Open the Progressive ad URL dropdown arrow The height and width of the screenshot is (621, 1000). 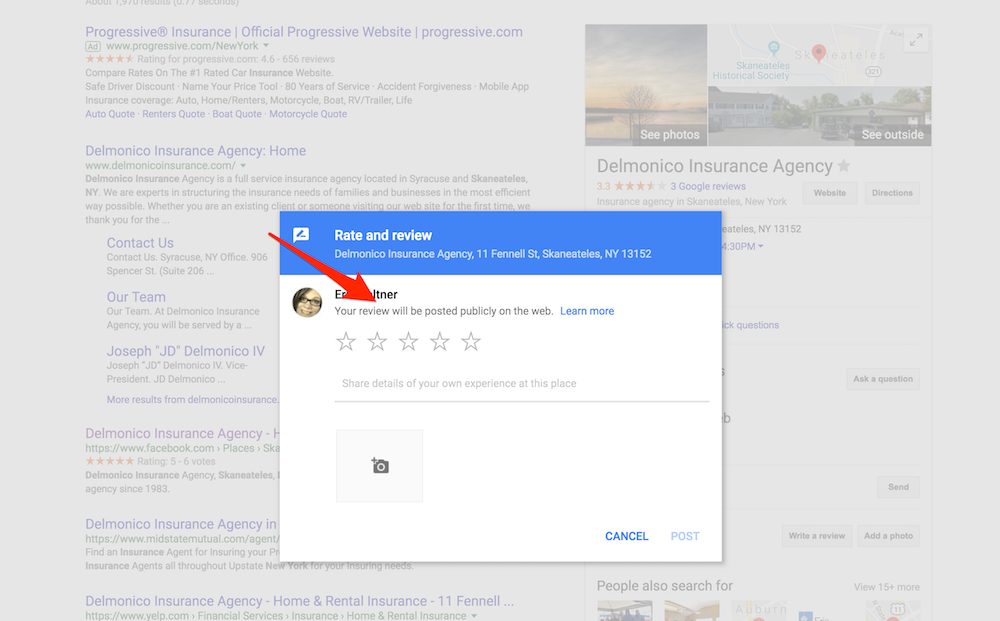pyautogui.click(x=266, y=46)
